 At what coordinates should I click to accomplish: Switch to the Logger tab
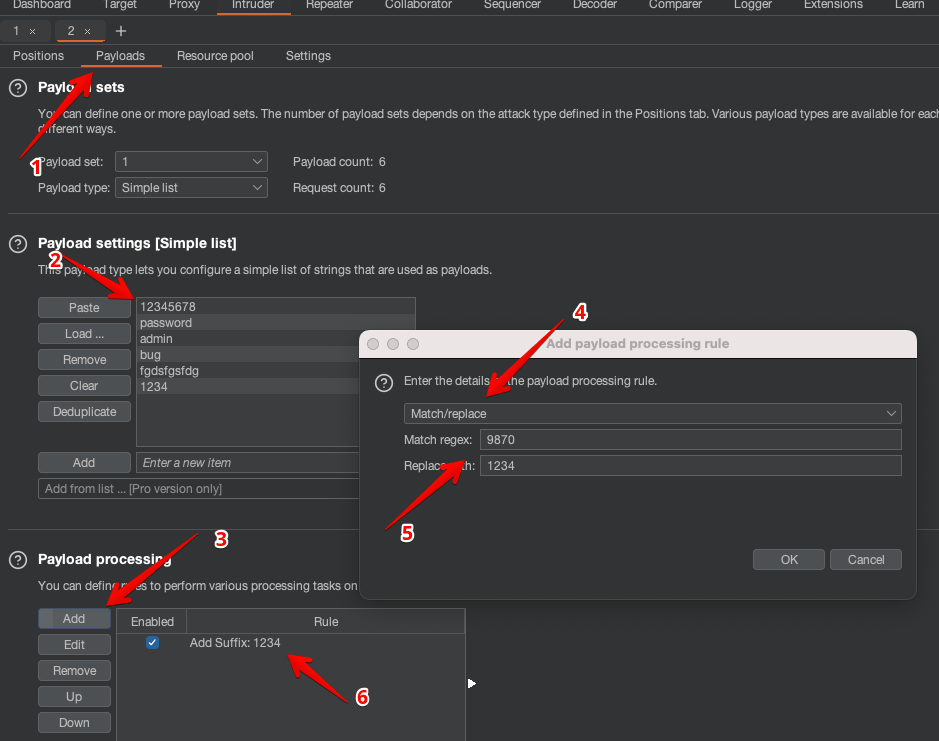[x=753, y=5]
